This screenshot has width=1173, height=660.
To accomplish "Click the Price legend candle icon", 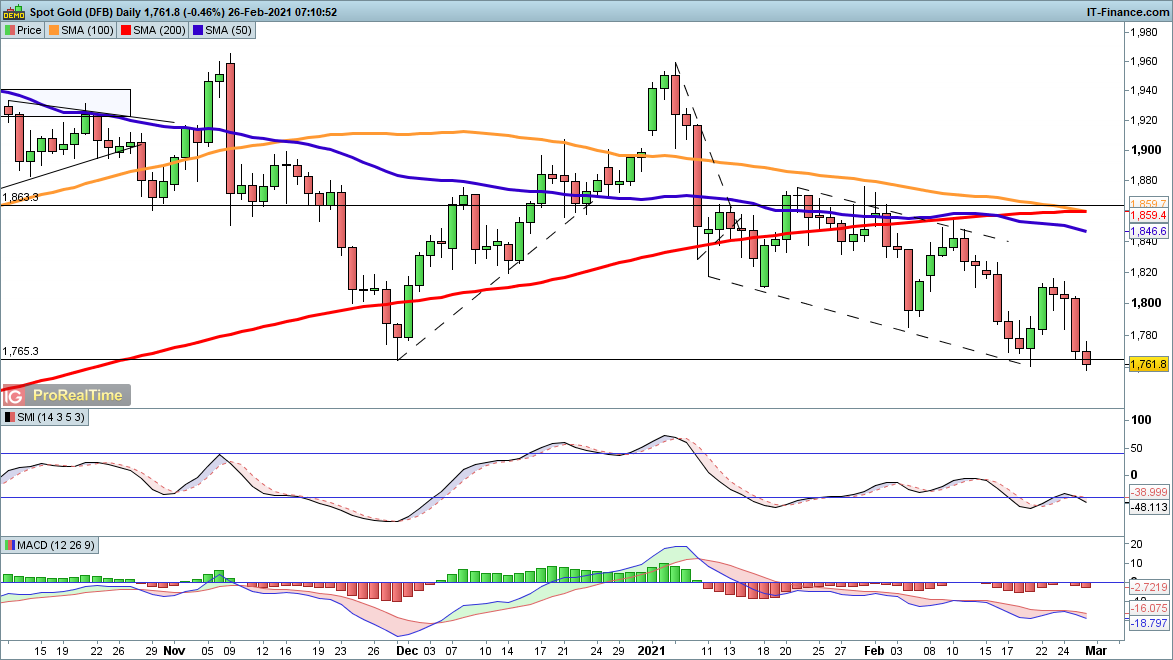I will pos(9,31).
